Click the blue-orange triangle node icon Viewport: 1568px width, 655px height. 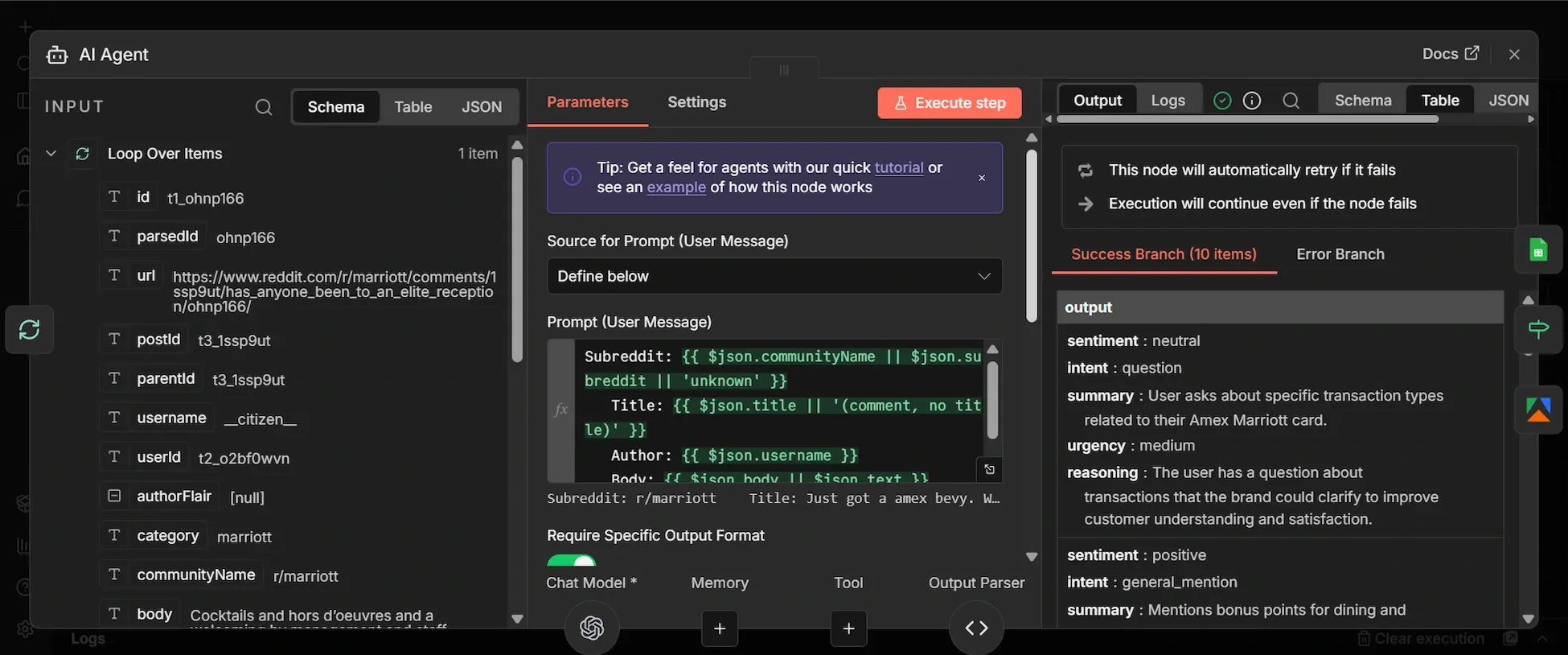coord(1538,410)
